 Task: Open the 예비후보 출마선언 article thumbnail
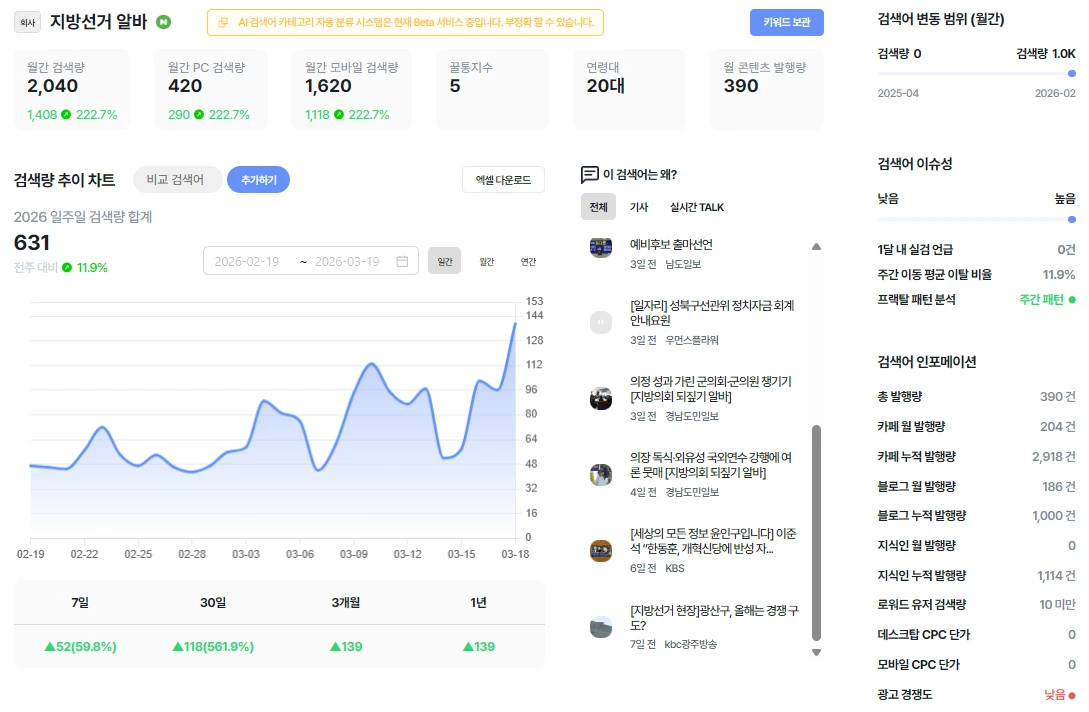601,247
